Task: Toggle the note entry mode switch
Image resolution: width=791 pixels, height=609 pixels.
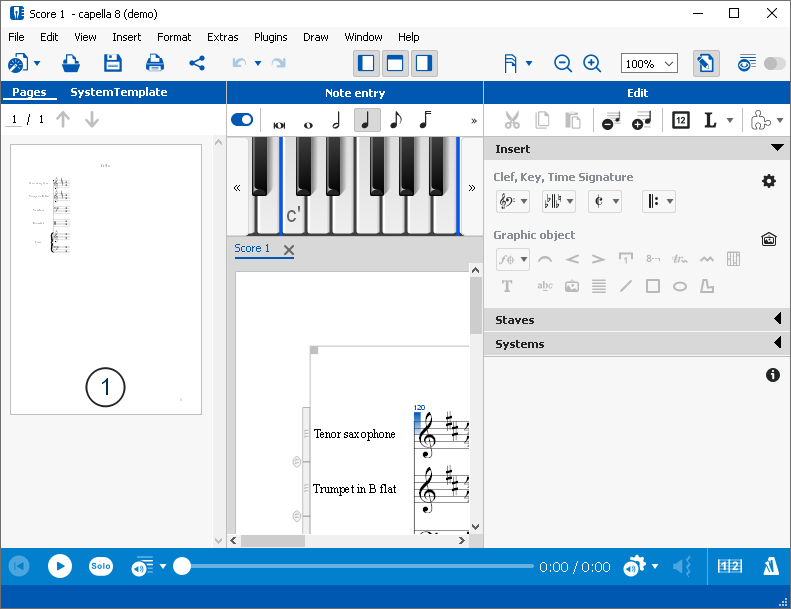Action: tap(242, 120)
